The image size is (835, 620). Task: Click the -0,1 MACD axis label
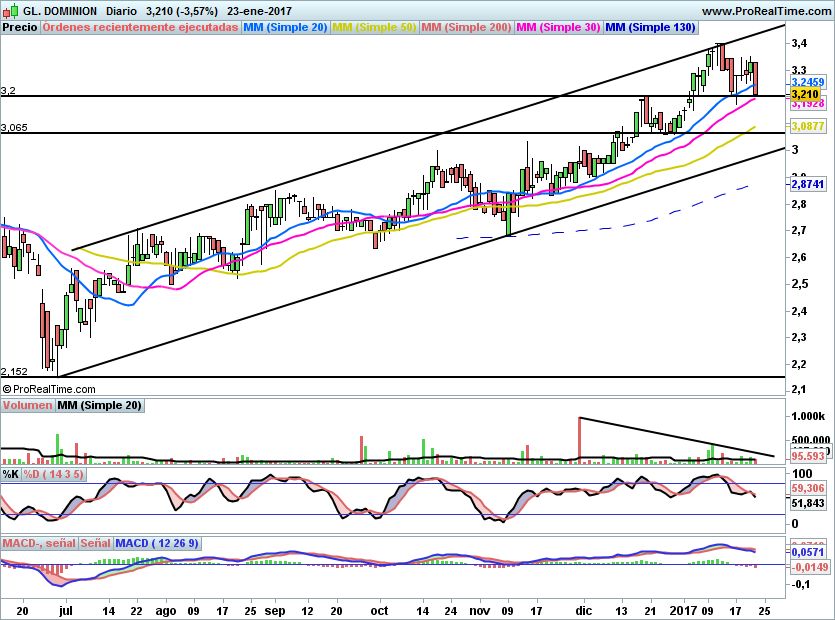tap(800, 584)
